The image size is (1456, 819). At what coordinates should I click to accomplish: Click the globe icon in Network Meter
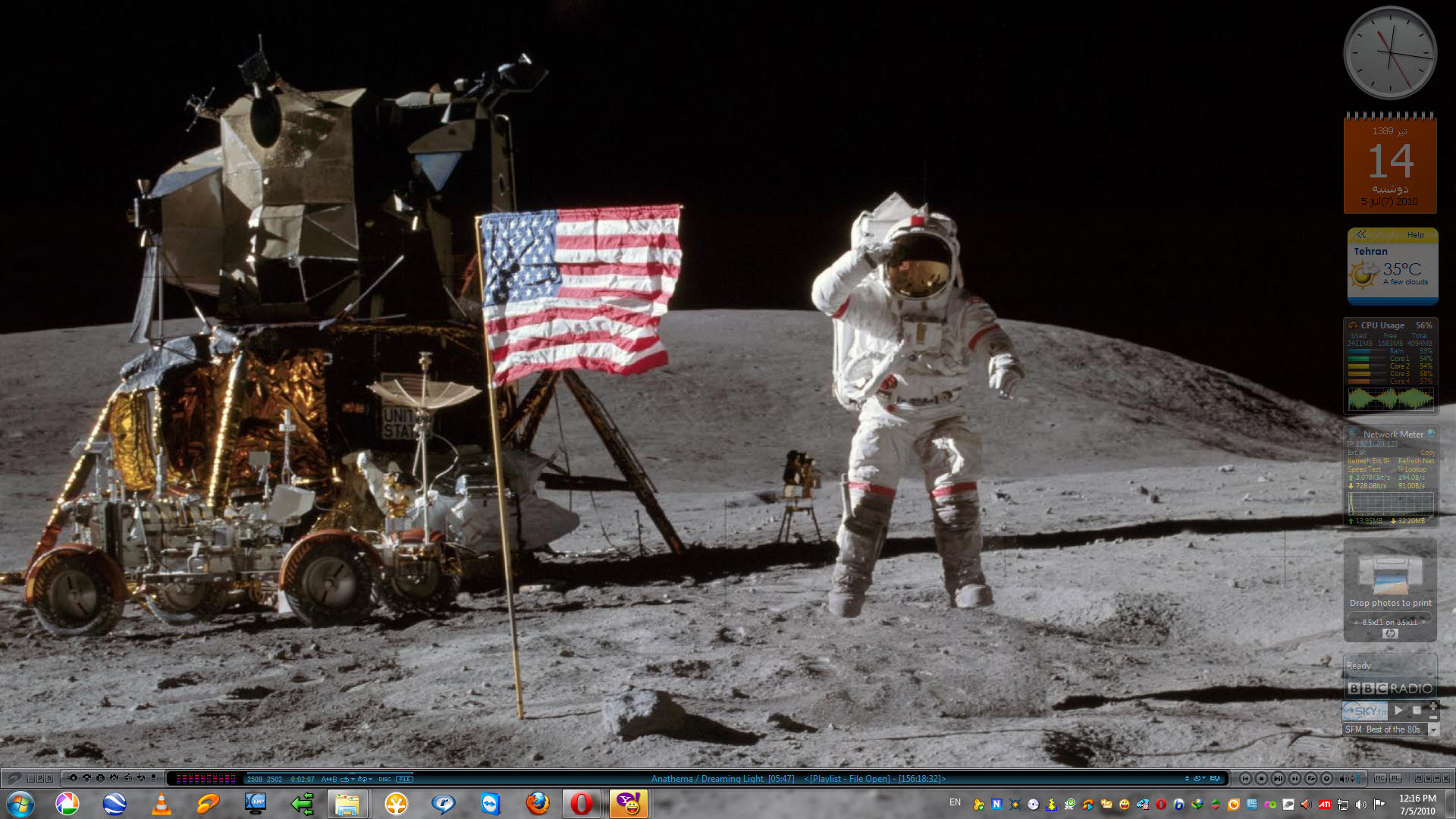pyautogui.click(x=1431, y=433)
